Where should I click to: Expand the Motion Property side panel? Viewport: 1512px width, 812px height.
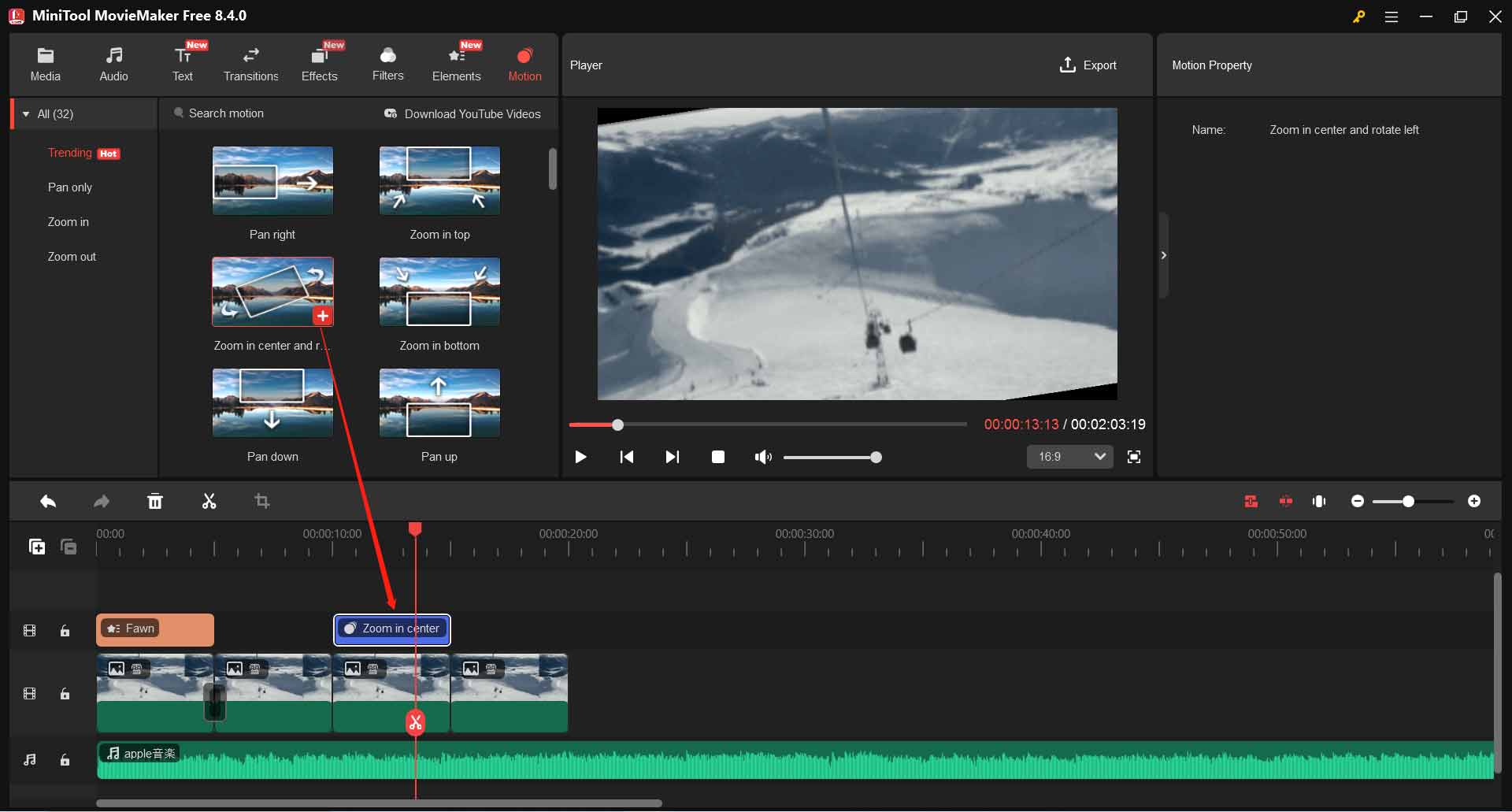point(1164,254)
